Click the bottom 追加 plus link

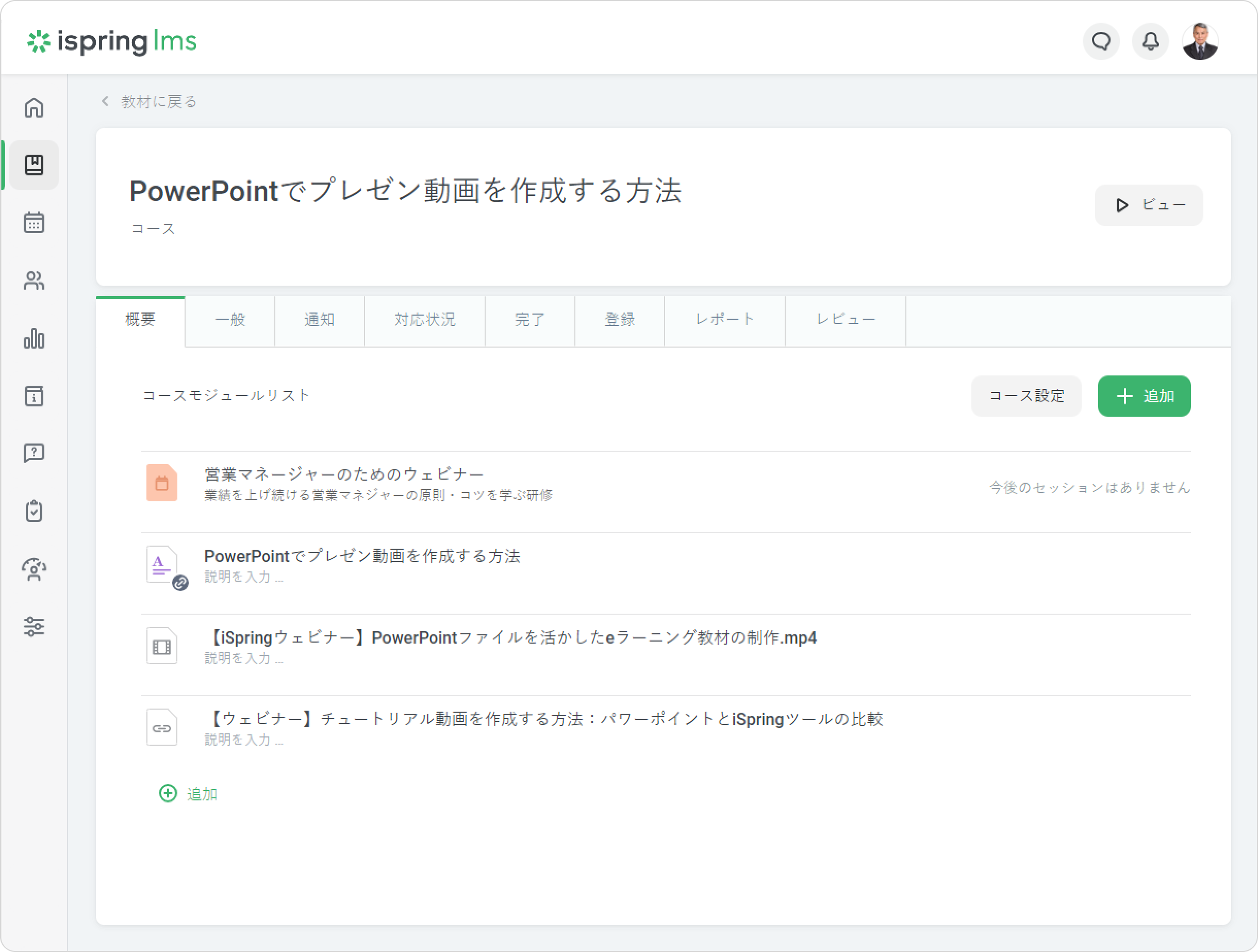point(189,794)
